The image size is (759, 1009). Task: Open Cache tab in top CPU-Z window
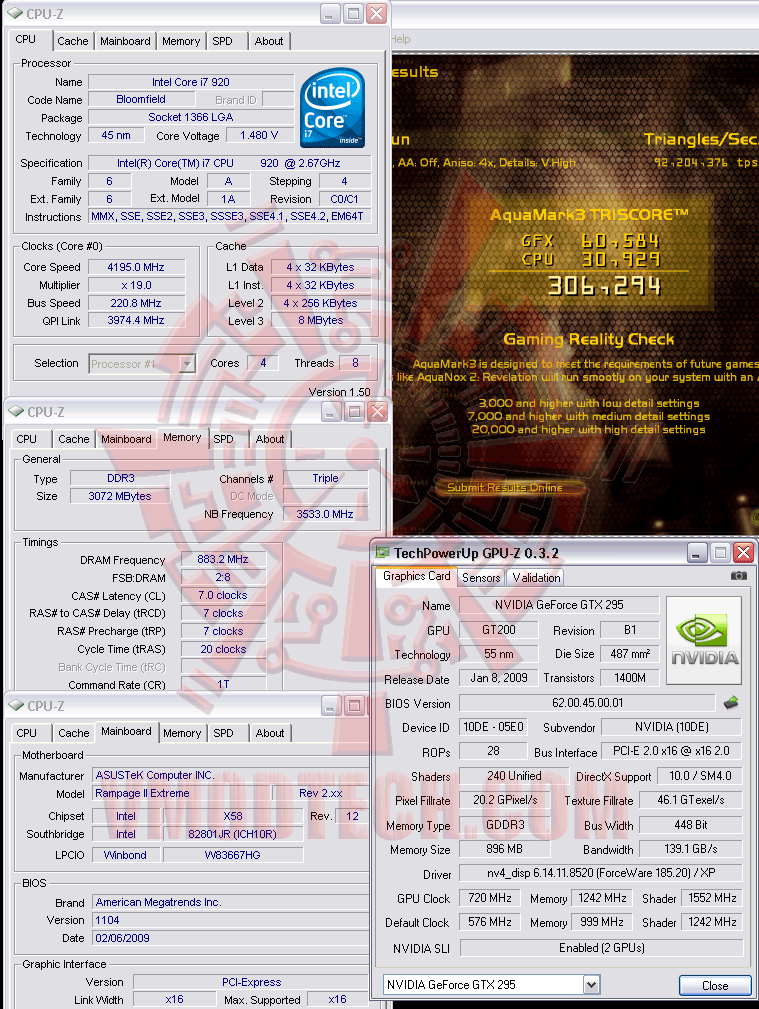tap(73, 41)
